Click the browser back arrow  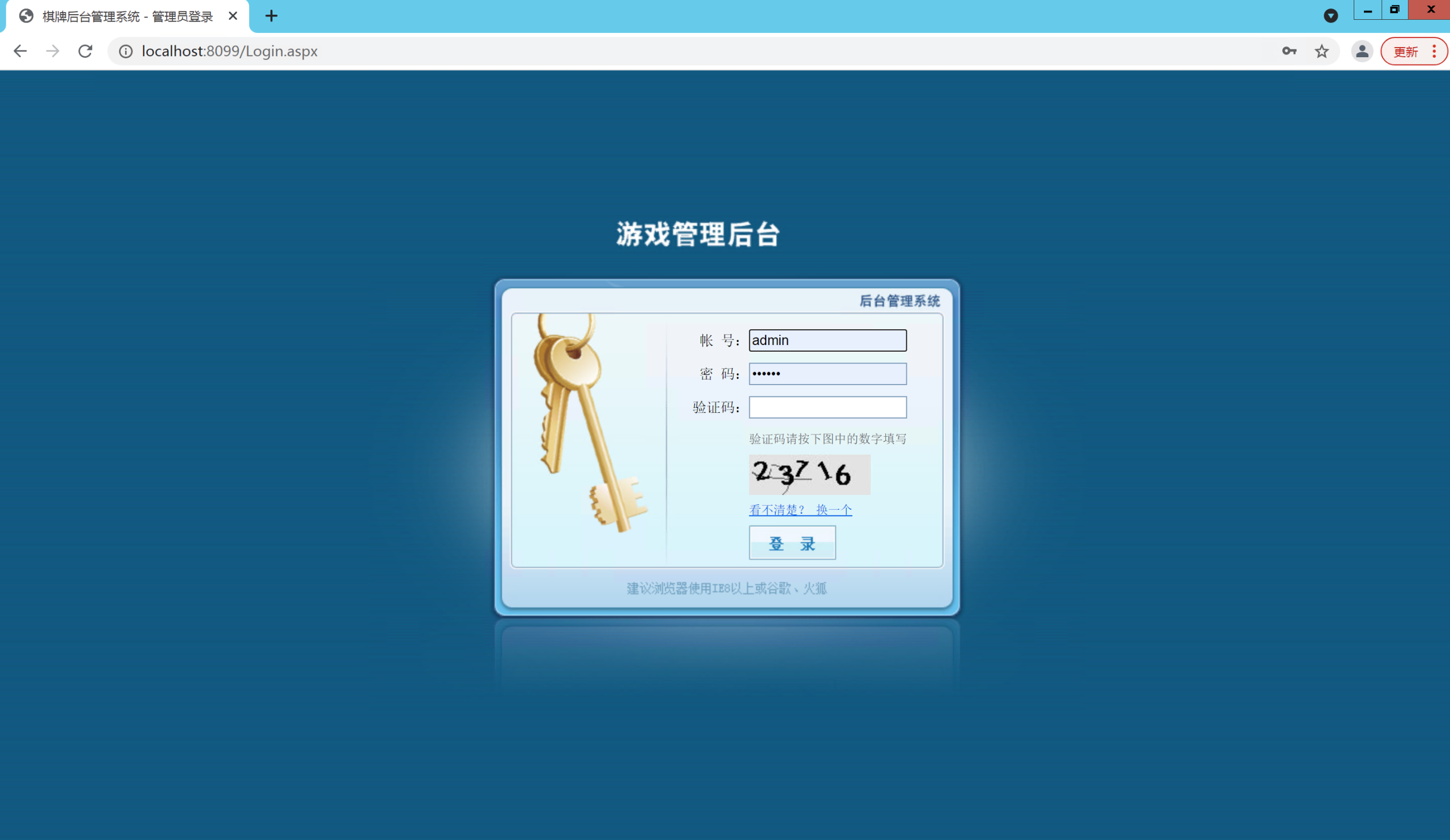coord(20,51)
